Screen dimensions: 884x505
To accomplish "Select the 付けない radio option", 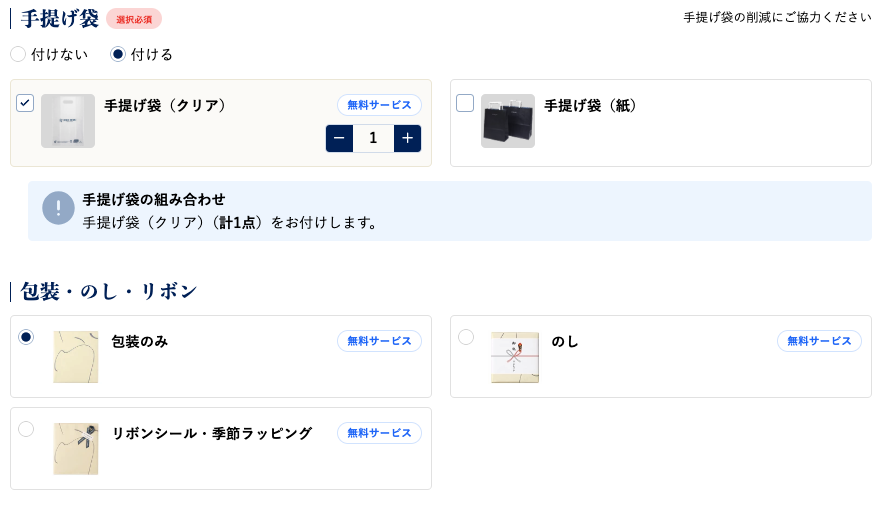I will click(18, 54).
